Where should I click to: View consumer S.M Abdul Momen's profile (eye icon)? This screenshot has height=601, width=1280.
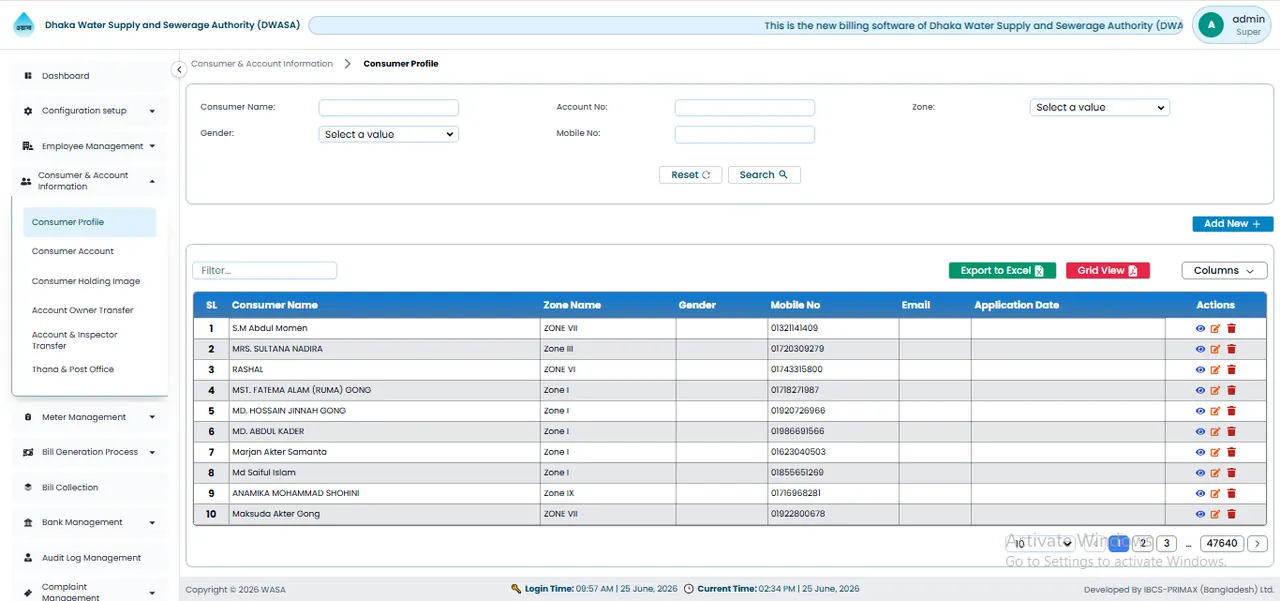pos(1200,328)
